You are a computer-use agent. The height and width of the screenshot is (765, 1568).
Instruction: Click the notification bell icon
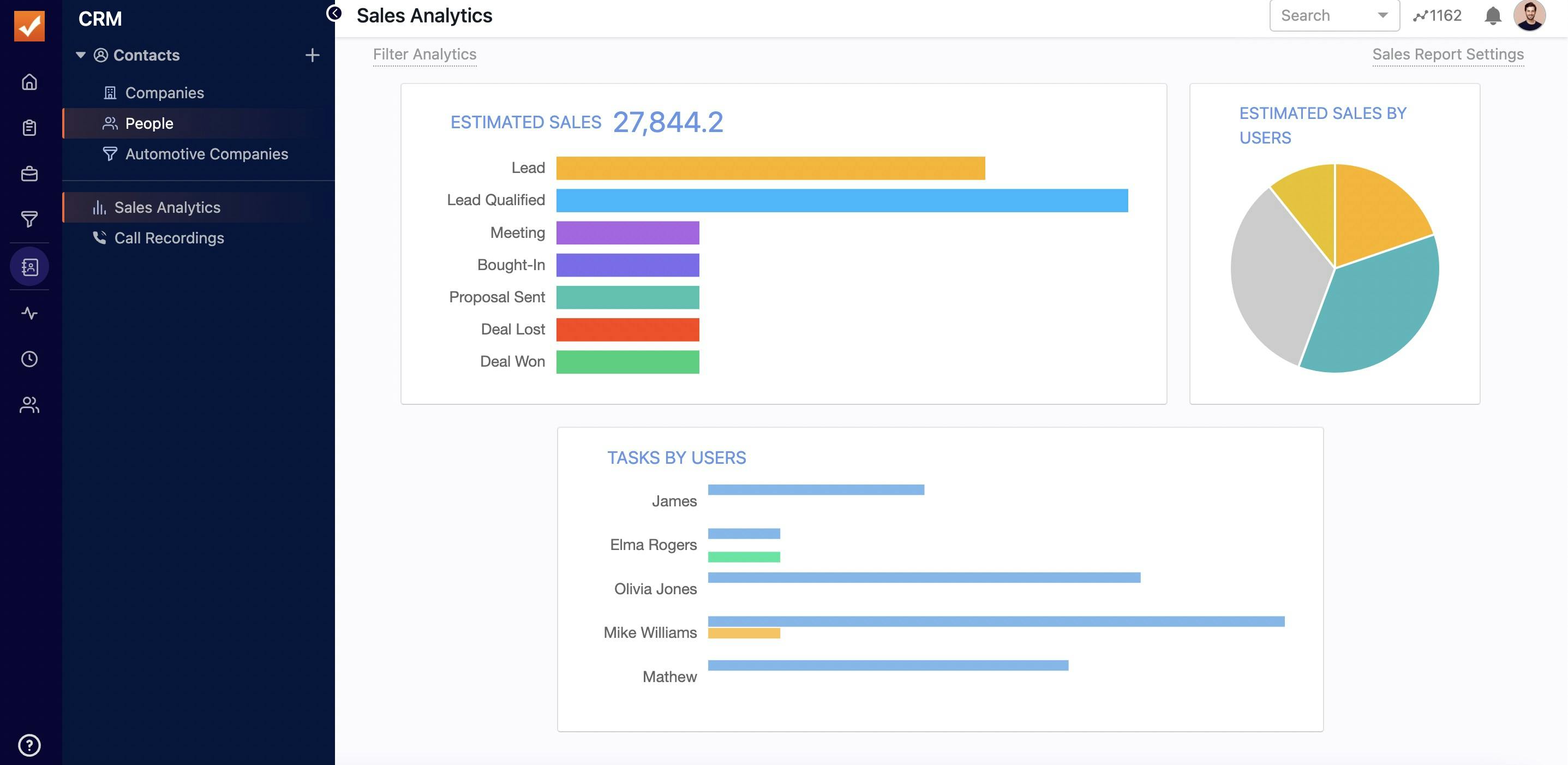(1493, 16)
